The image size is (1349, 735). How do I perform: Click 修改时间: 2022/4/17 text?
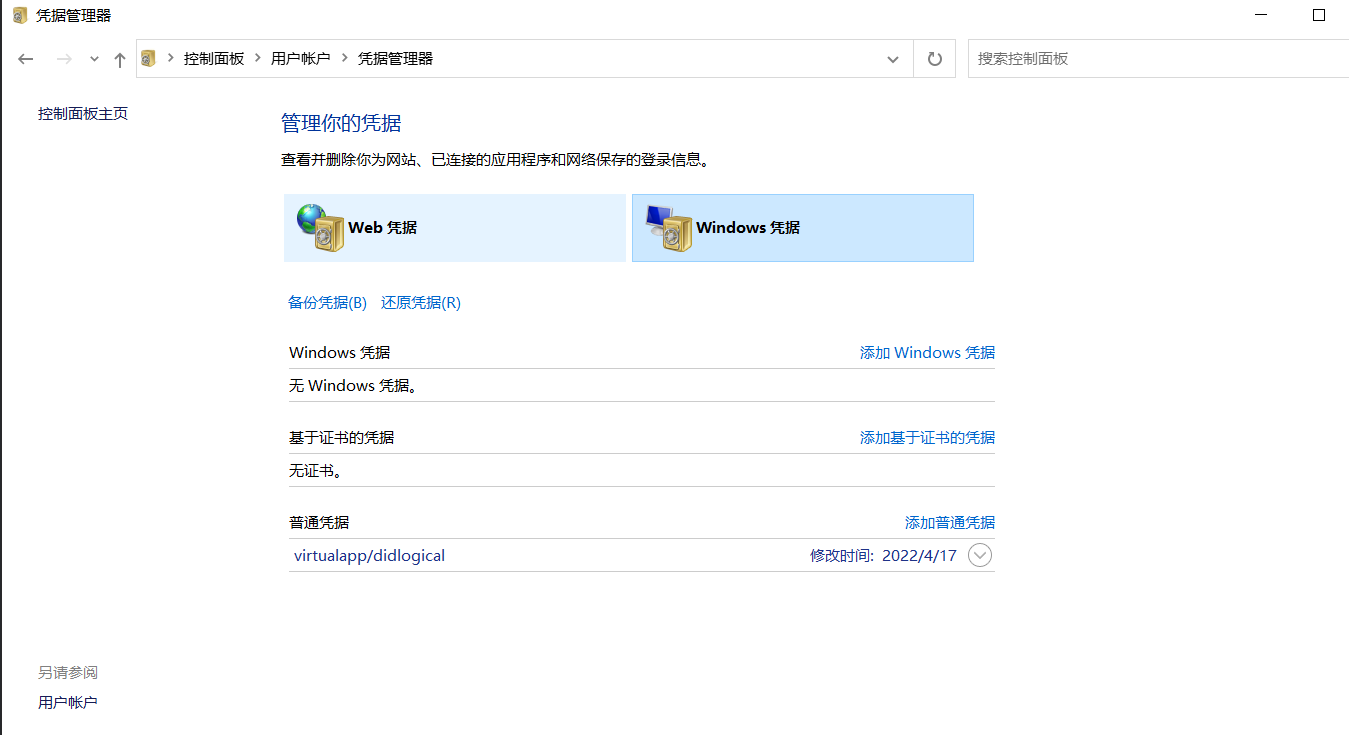click(x=883, y=555)
